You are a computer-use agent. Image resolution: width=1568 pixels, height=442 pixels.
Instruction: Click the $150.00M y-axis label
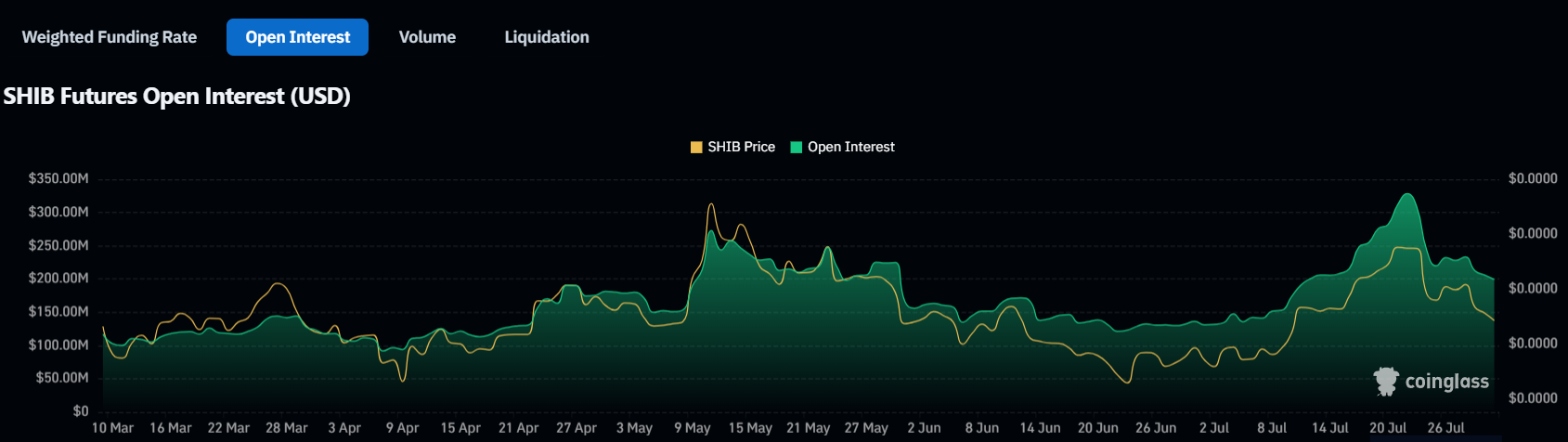click(x=58, y=311)
